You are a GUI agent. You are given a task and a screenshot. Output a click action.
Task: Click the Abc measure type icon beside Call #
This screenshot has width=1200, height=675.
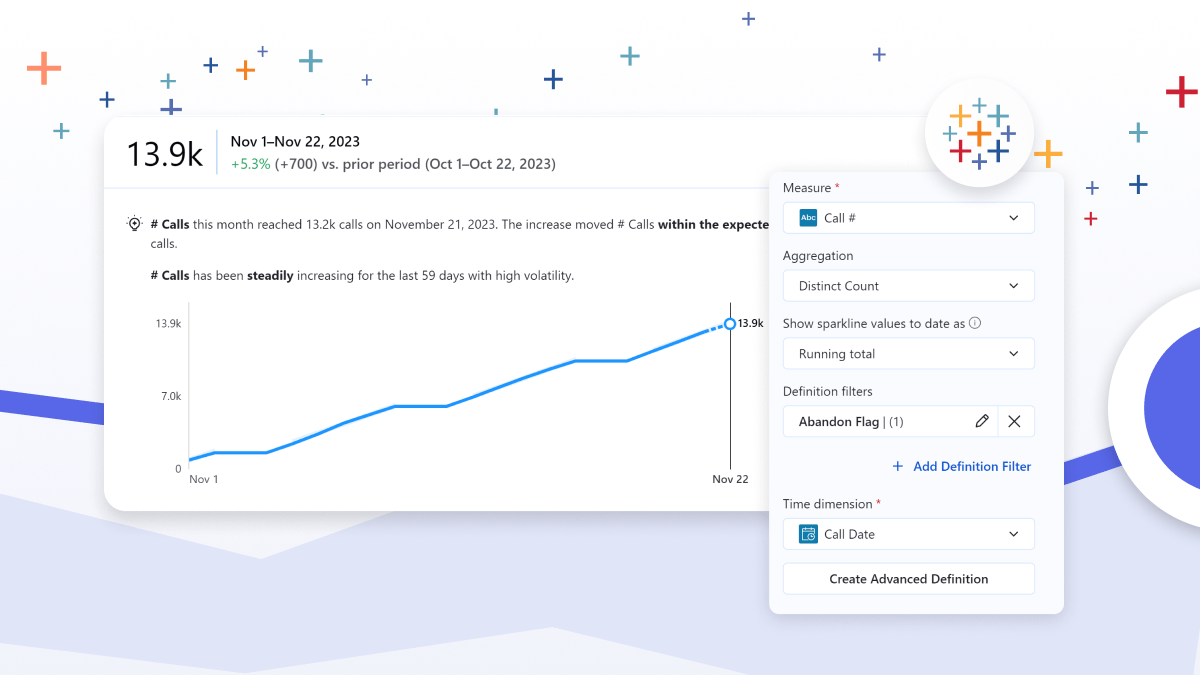(x=807, y=217)
